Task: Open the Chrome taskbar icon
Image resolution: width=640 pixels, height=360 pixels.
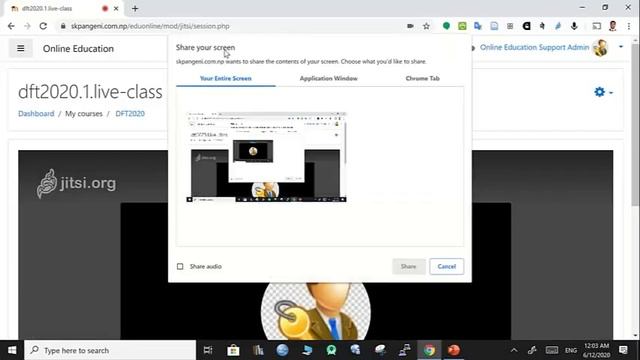Action: click(429, 350)
